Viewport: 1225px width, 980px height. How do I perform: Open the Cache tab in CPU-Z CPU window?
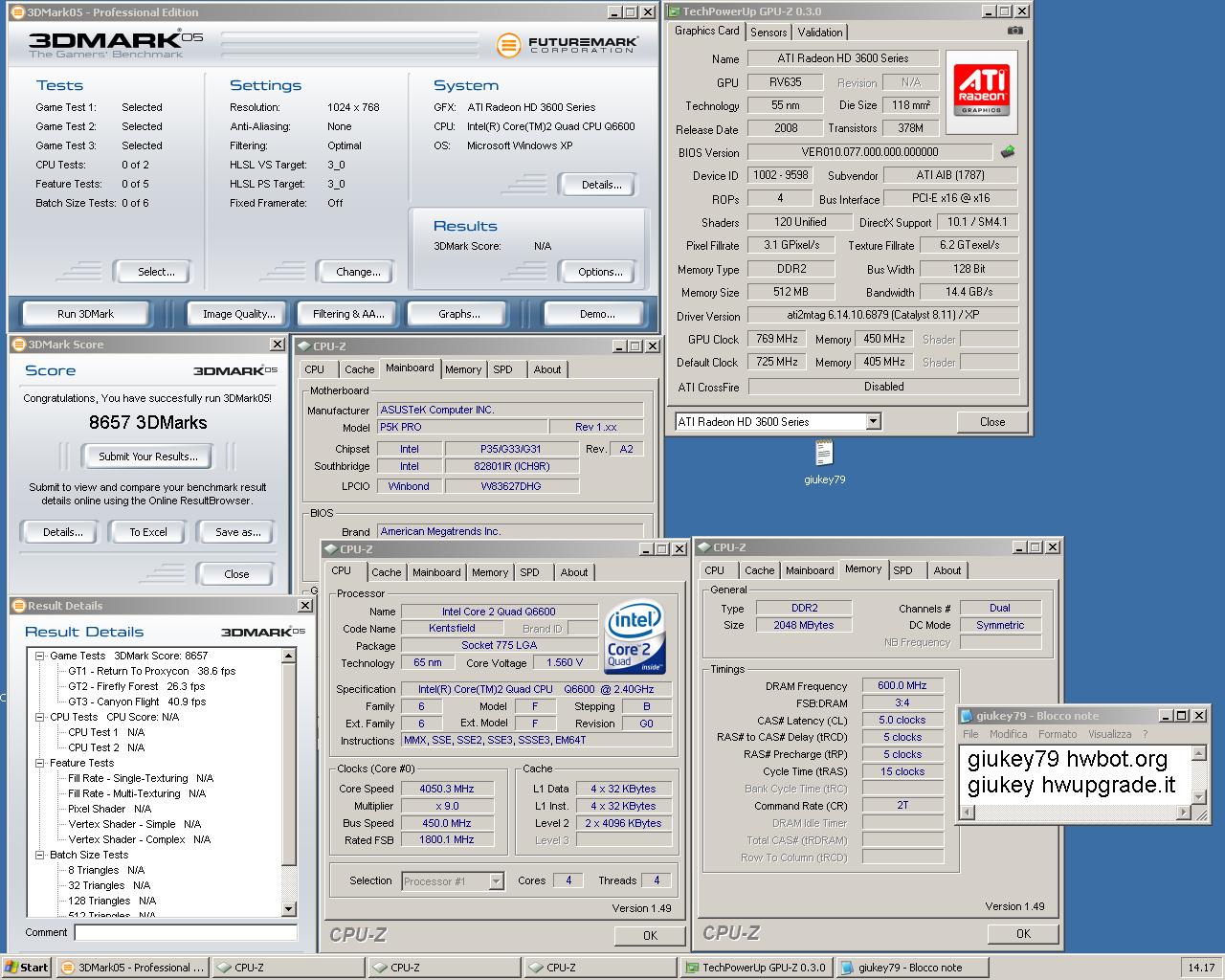pos(387,572)
